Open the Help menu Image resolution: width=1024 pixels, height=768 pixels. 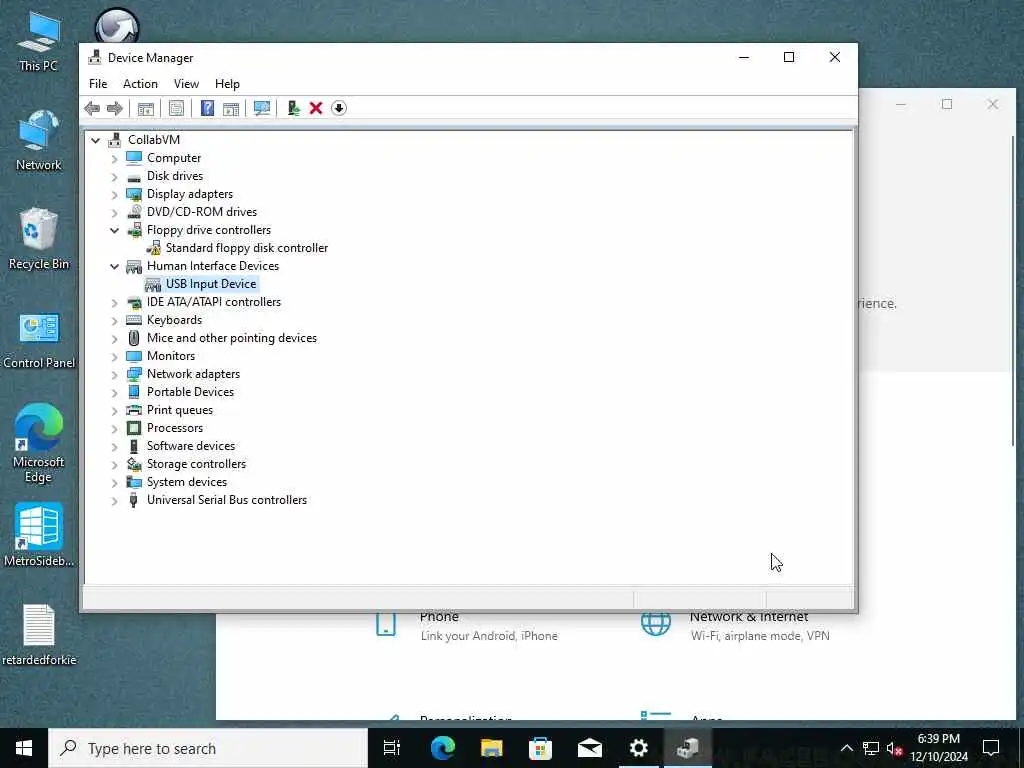(x=227, y=84)
